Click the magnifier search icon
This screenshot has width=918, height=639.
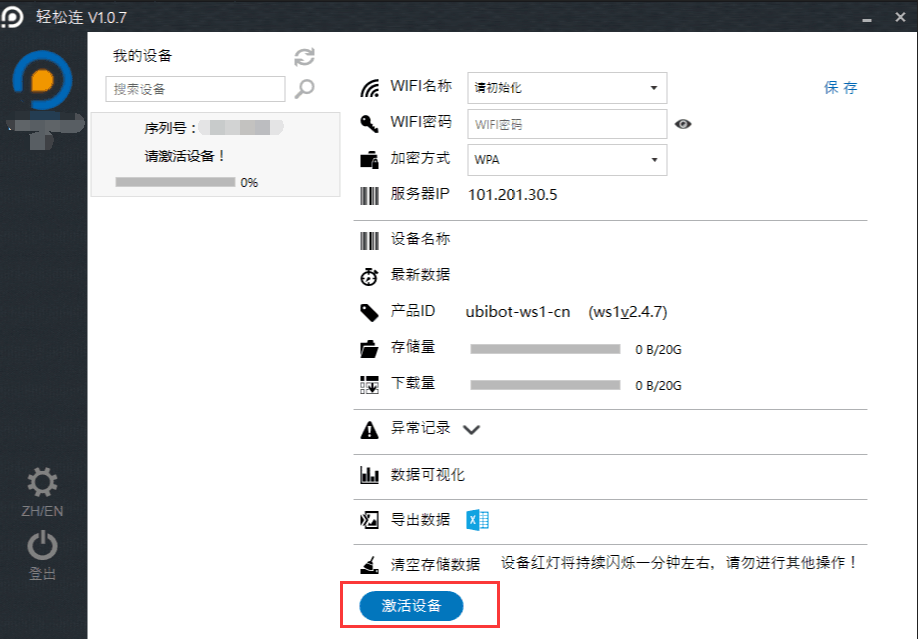304,89
